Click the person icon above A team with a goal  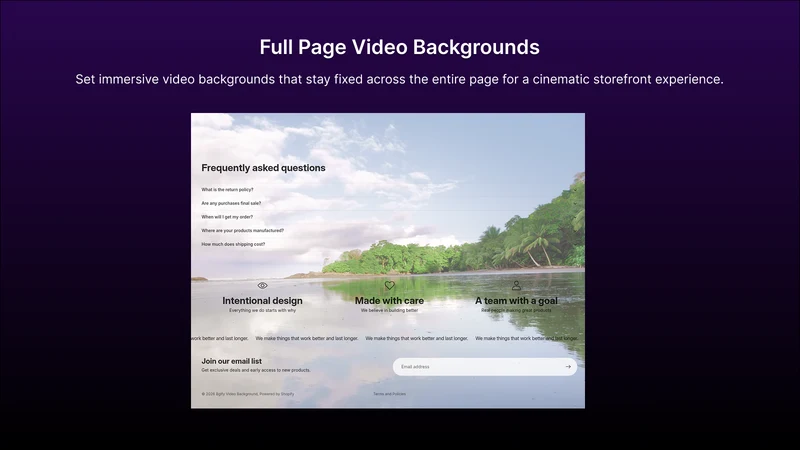[x=516, y=285]
